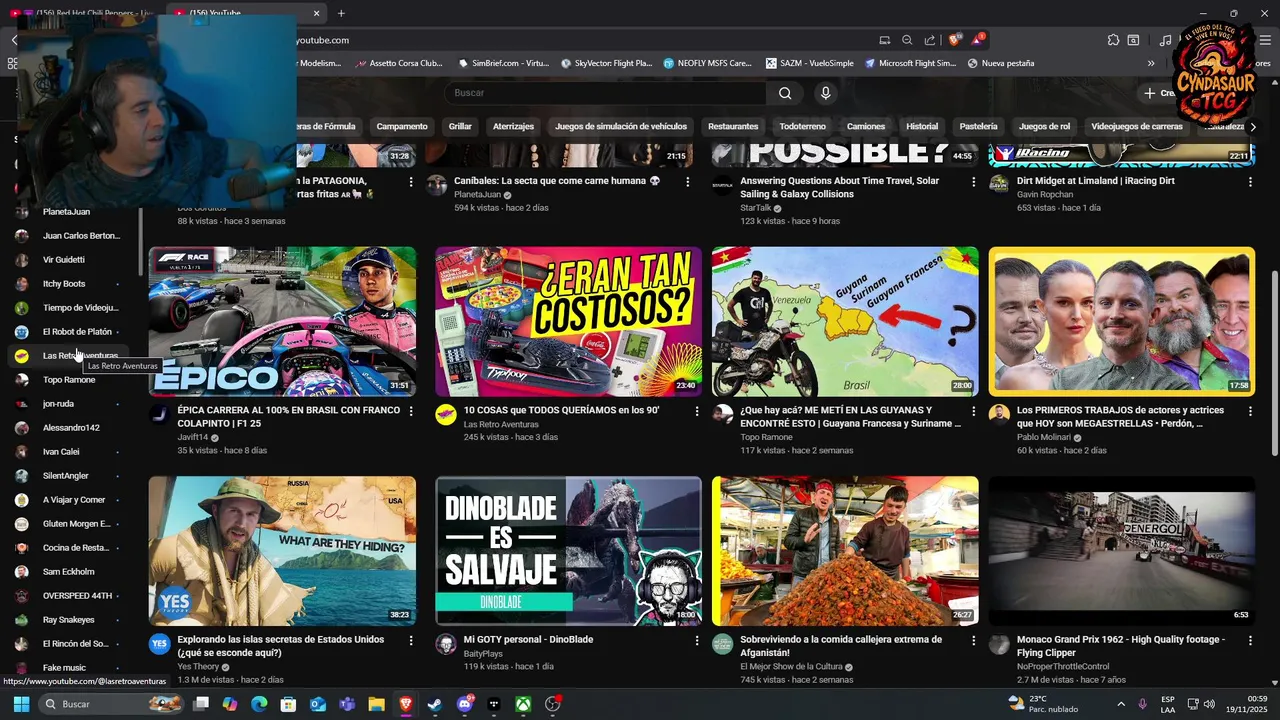Click the Las Retro Aventuras channel avatar beside the 10 COSAS video title

446,415
